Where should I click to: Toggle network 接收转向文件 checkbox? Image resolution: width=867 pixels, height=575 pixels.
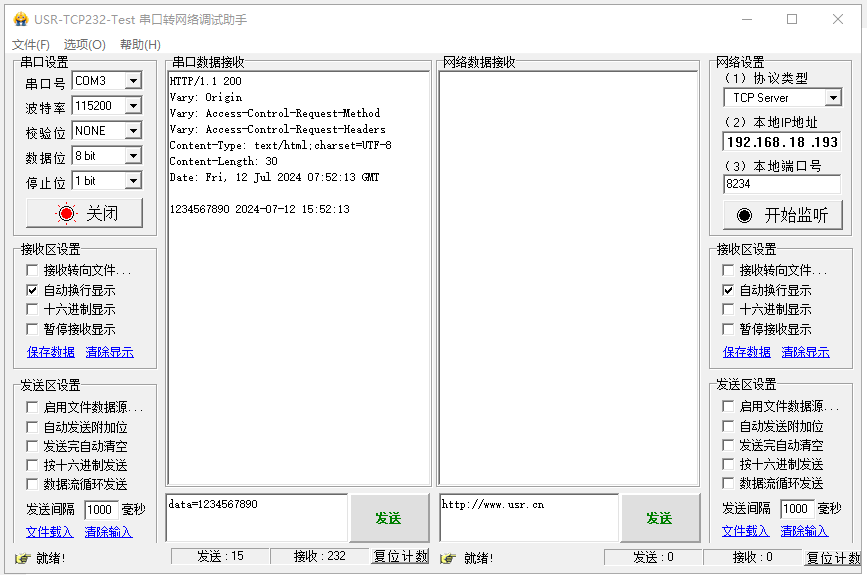[728, 270]
